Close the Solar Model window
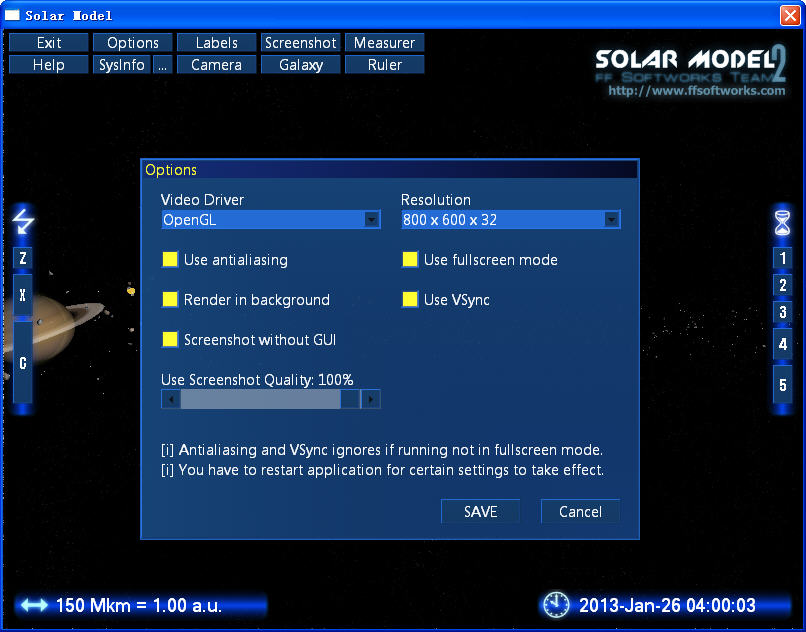 (790, 15)
